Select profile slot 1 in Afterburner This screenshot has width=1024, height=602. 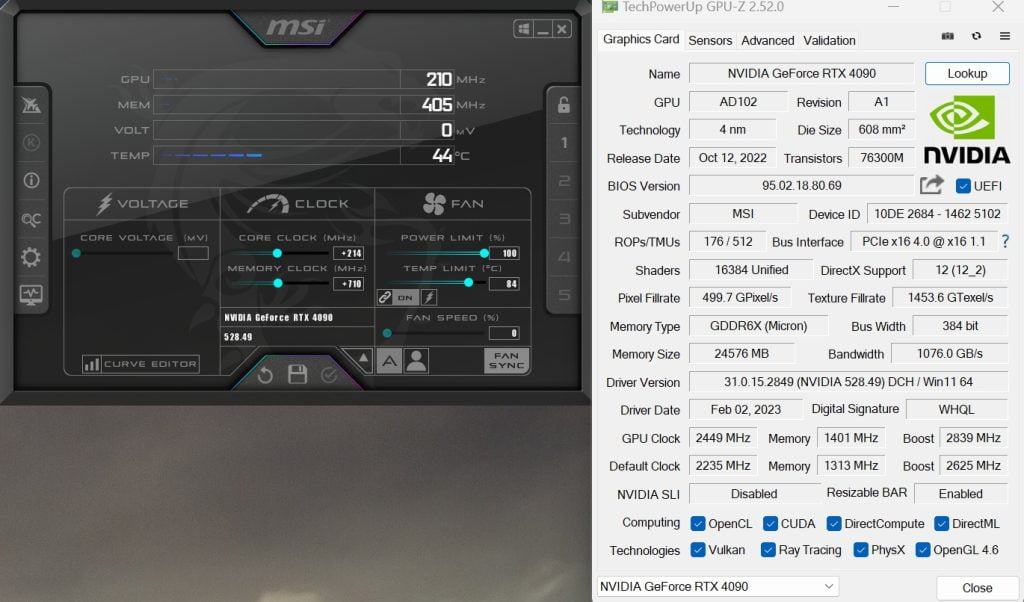click(564, 142)
